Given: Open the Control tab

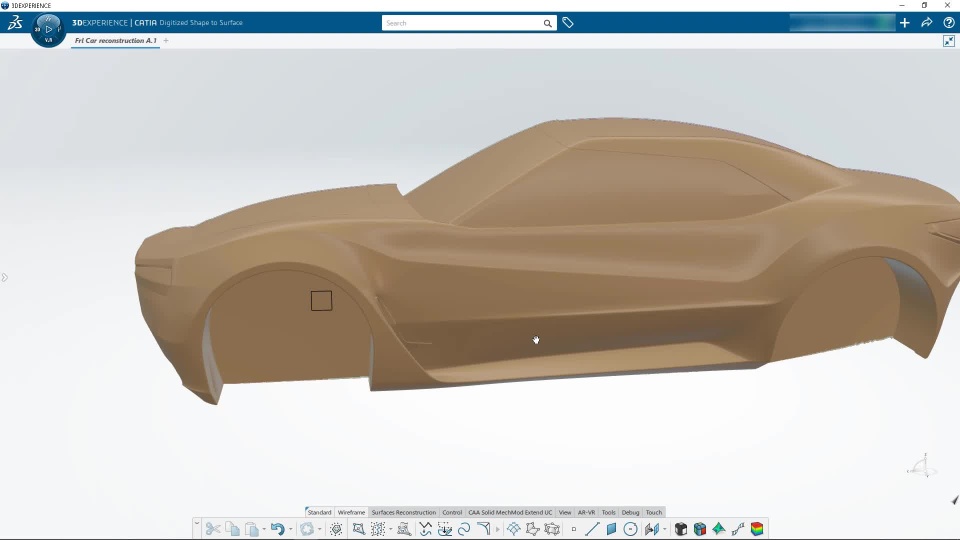Looking at the screenshot, I should [452, 512].
